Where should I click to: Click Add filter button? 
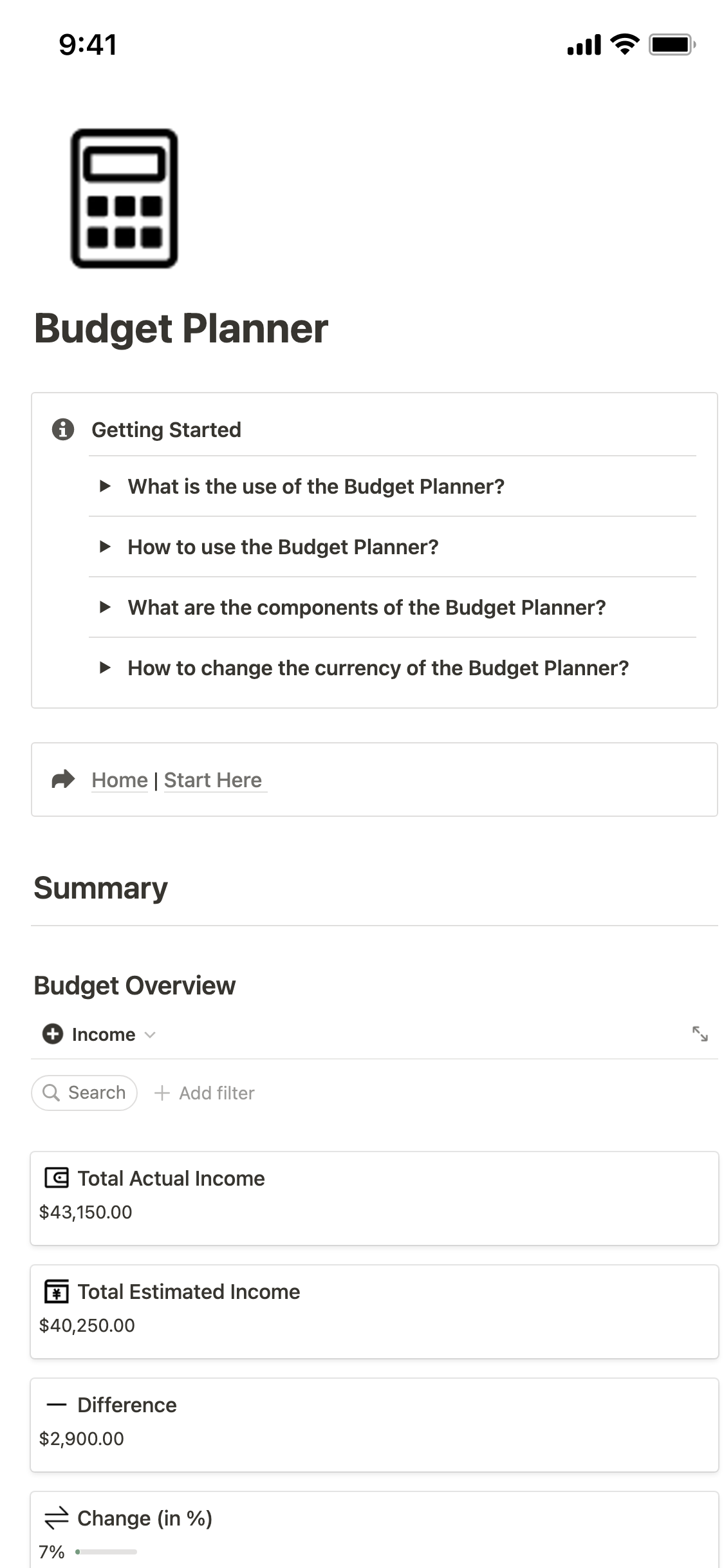(205, 1093)
